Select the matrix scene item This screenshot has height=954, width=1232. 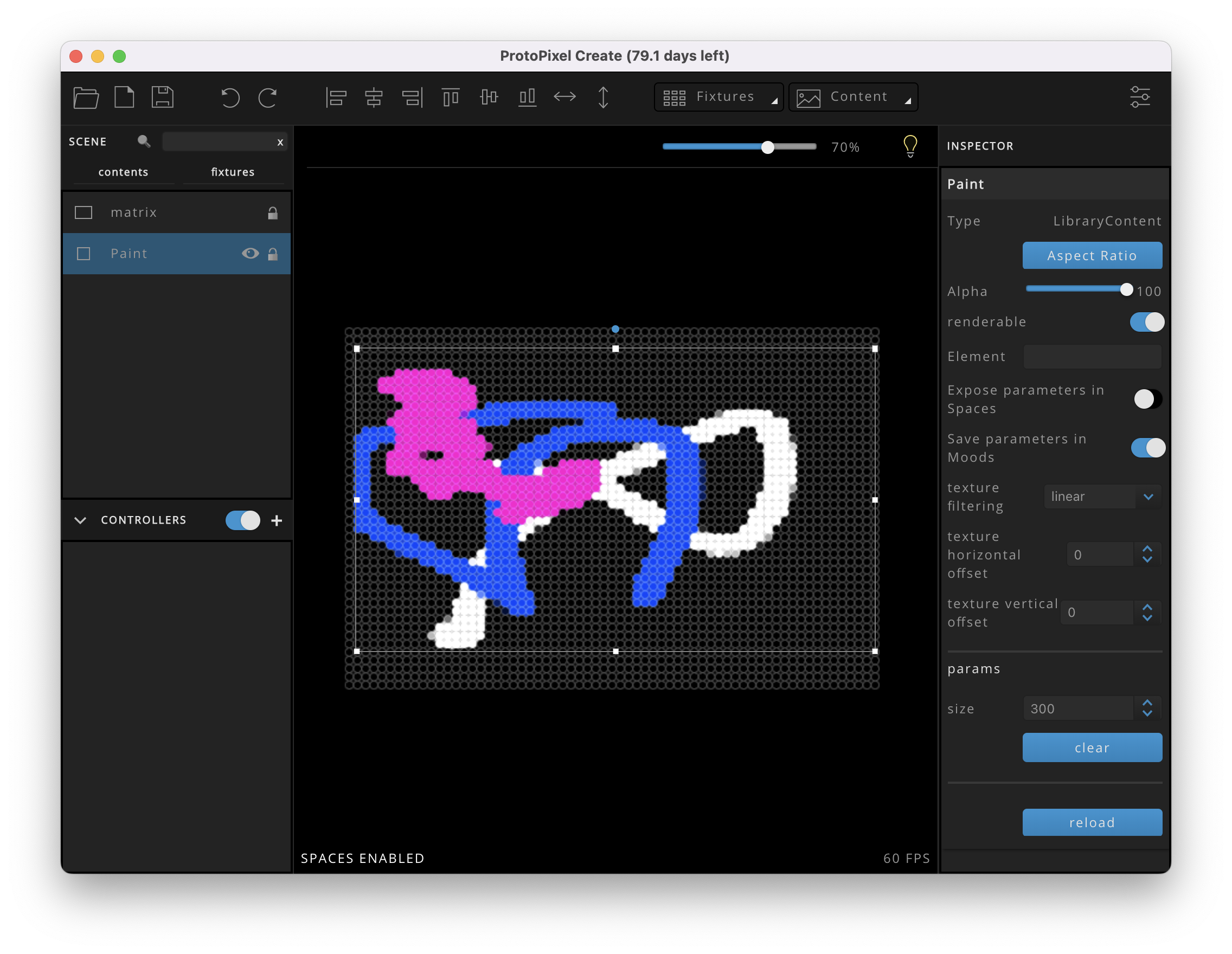pos(177,212)
